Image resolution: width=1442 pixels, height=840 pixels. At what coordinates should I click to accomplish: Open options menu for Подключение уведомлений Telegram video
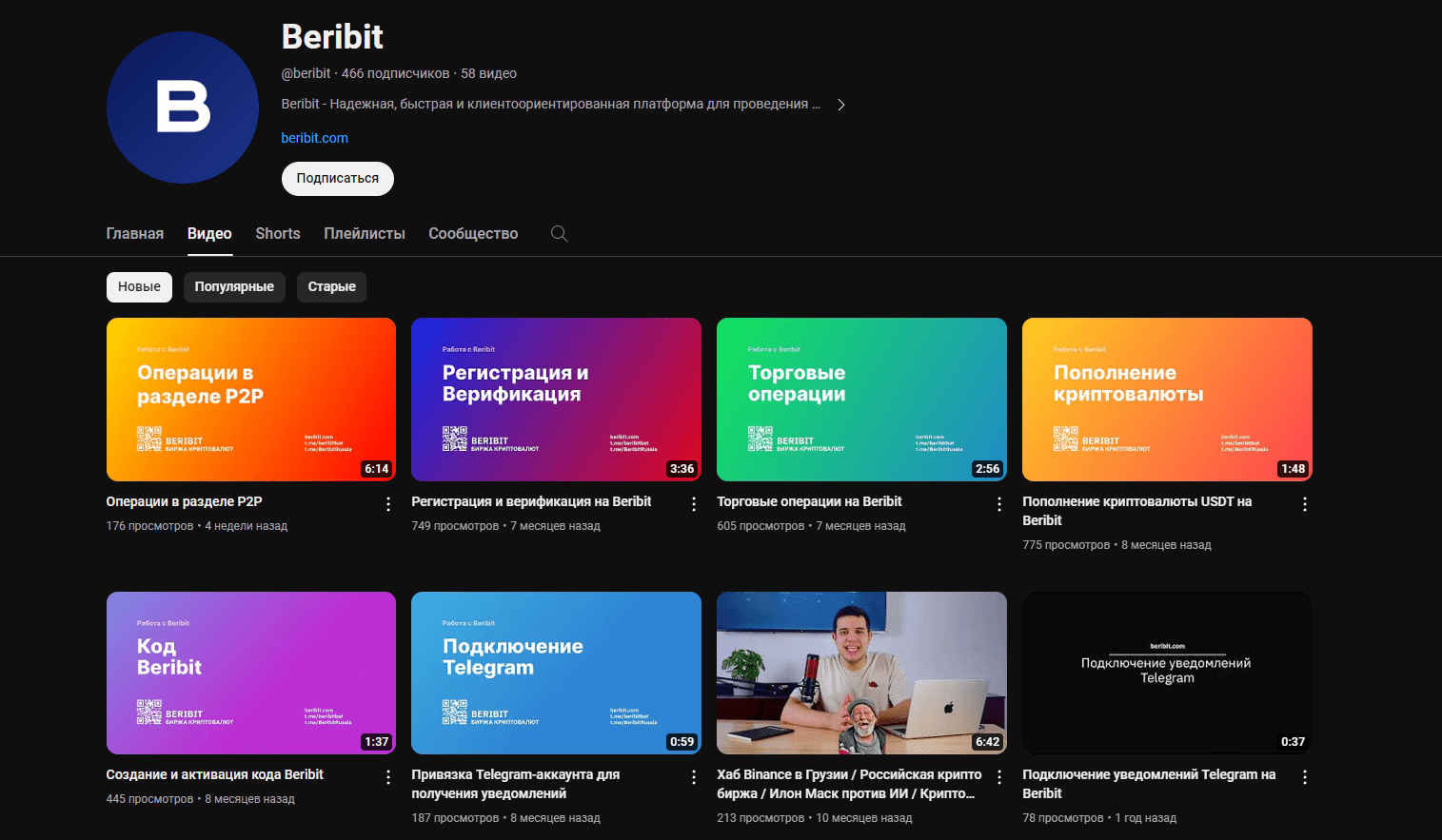tap(1305, 777)
